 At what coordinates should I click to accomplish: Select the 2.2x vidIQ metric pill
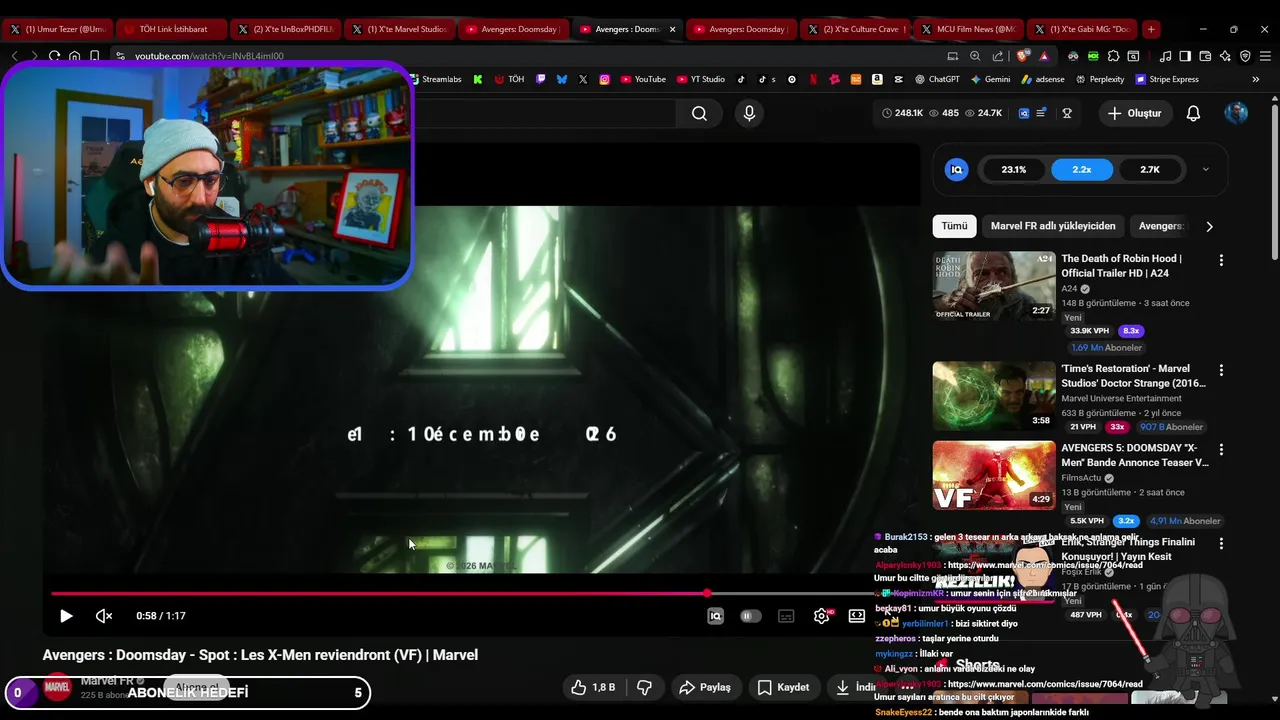(1082, 169)
